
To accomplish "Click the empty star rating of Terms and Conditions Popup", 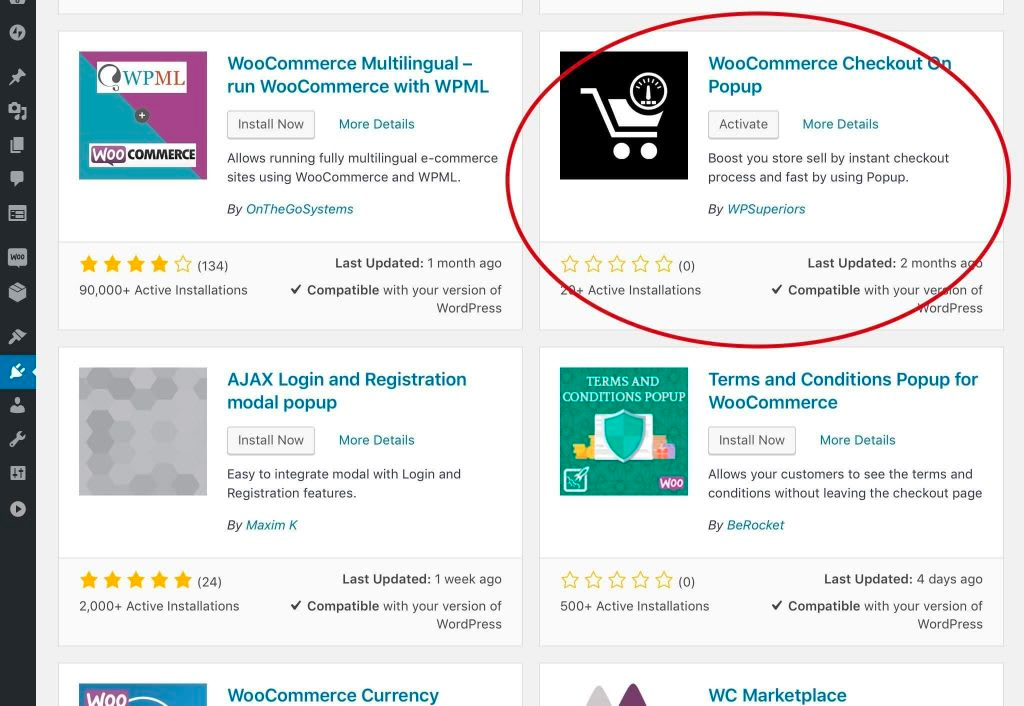I will coord(616,580).
